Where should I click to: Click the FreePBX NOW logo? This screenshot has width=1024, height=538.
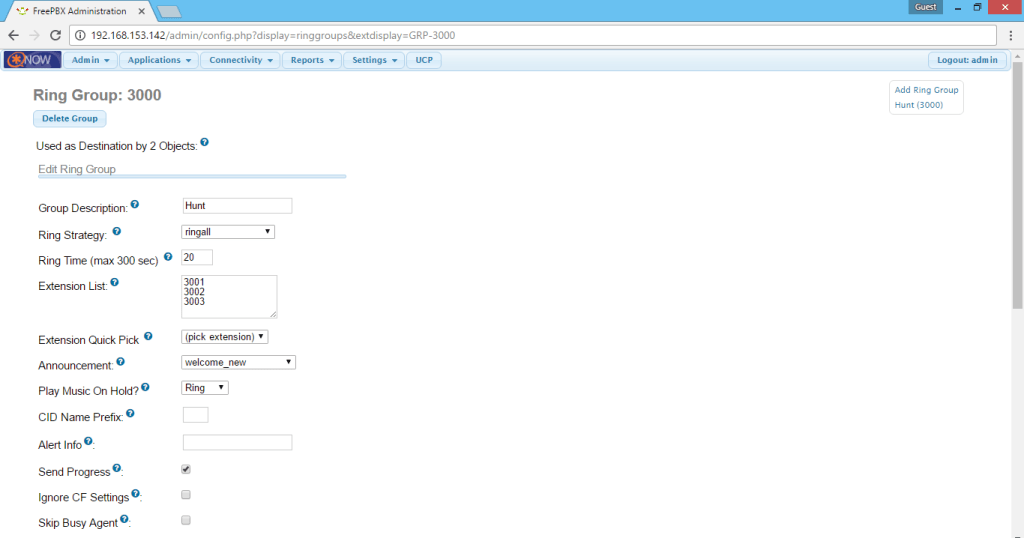32,60
